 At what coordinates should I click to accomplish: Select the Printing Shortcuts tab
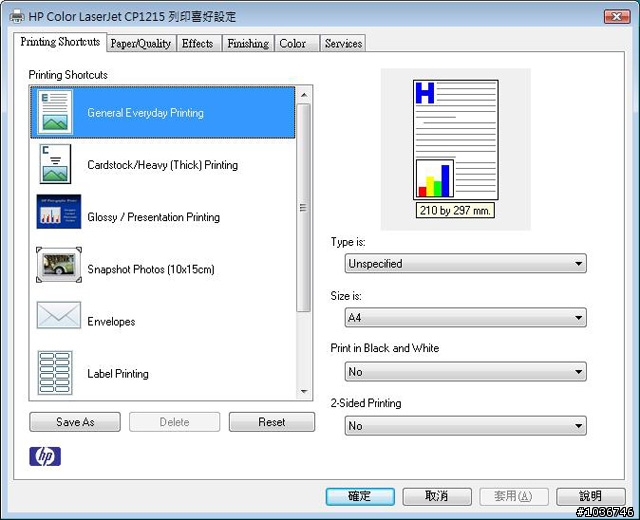tap(60, 42)
